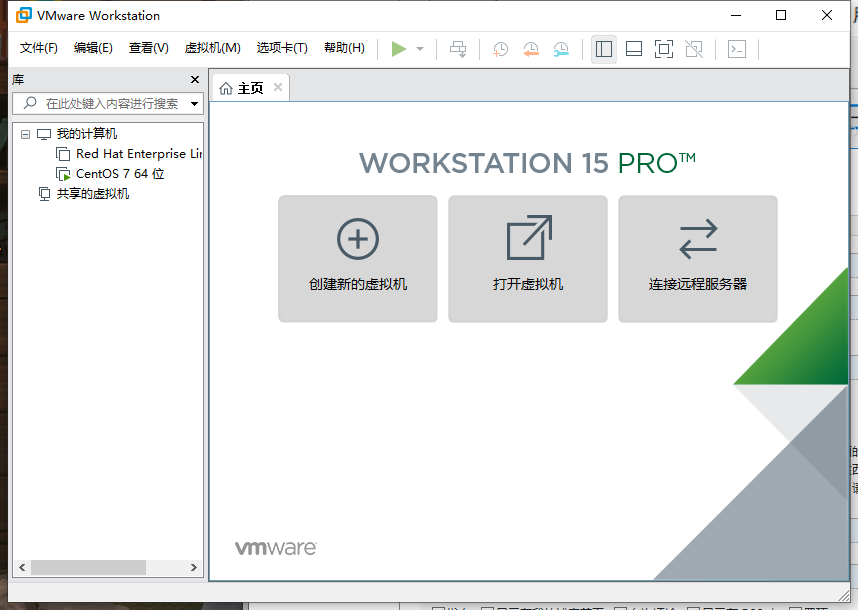Click the Send Ctrl+Alt+Del toolbar icon
This screenshot has height=610, width=858.
pos(458,49)
